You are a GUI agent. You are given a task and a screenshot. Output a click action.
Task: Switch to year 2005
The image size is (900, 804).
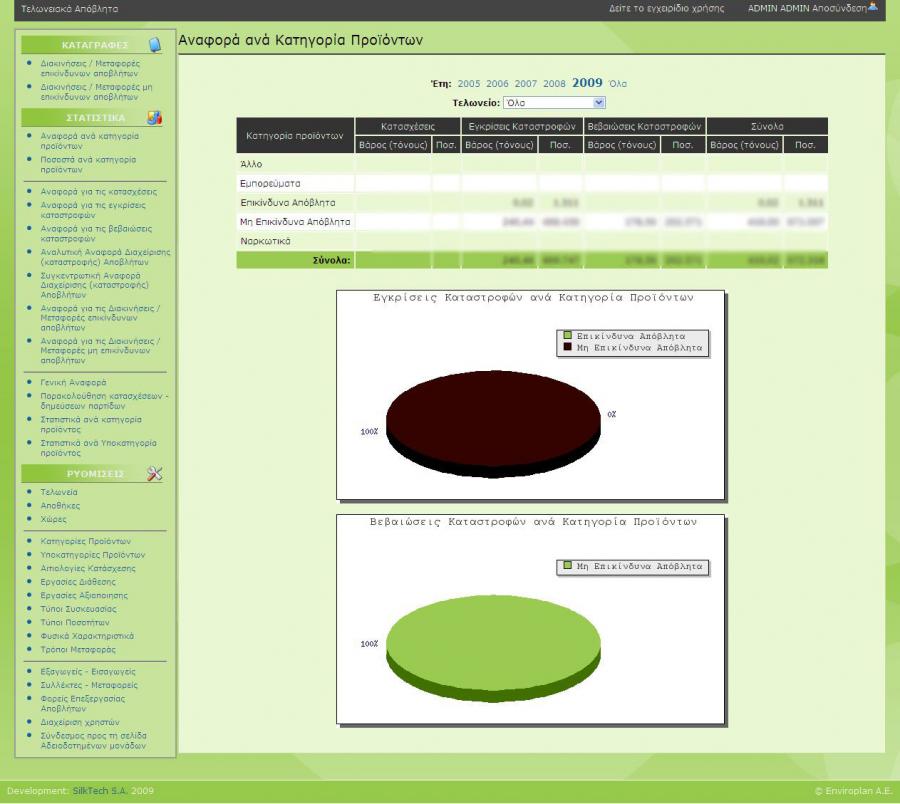pyautogui.click(x=468, y=84)
